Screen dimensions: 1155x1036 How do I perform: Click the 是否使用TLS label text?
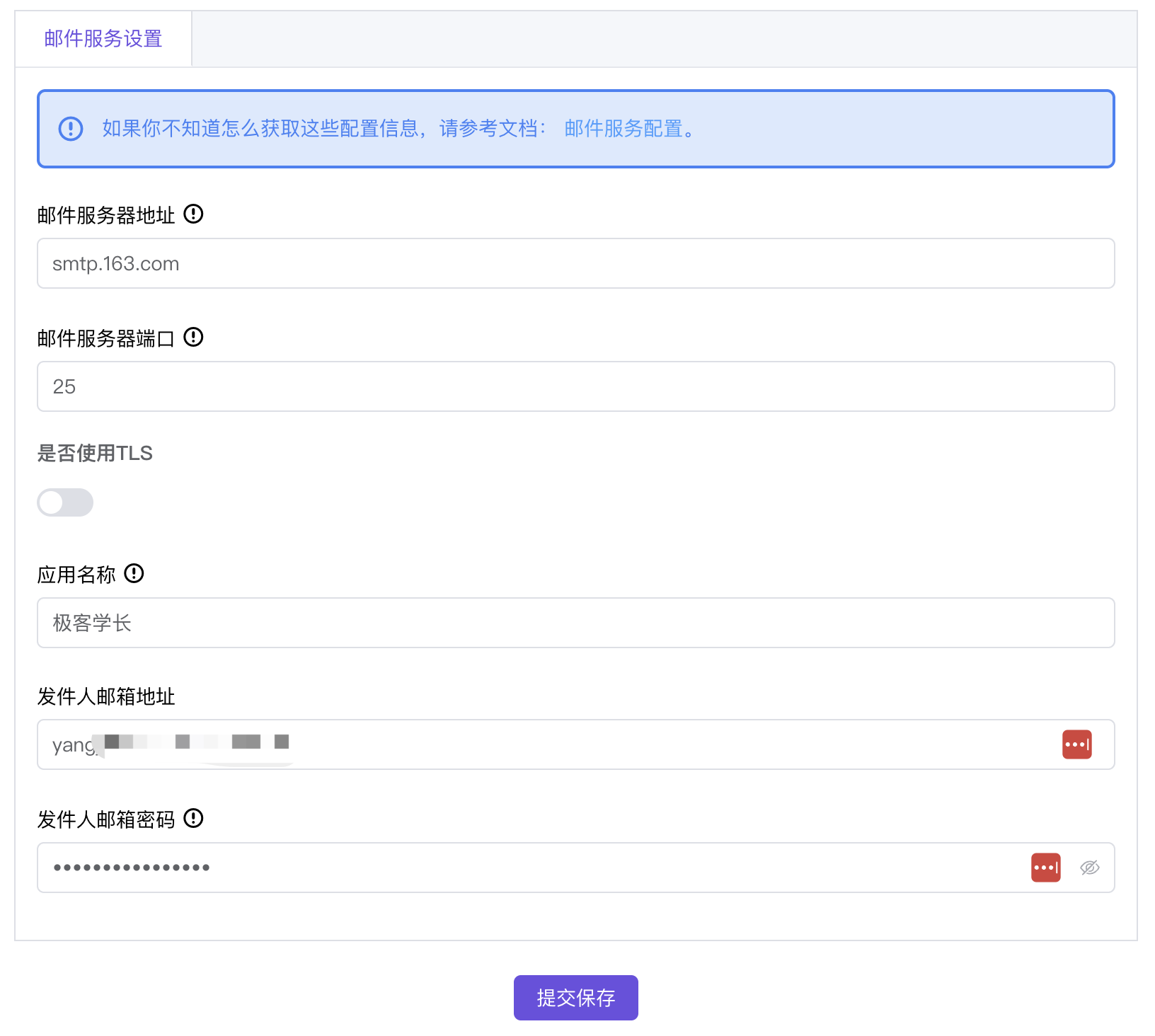[x=95, y=453]
